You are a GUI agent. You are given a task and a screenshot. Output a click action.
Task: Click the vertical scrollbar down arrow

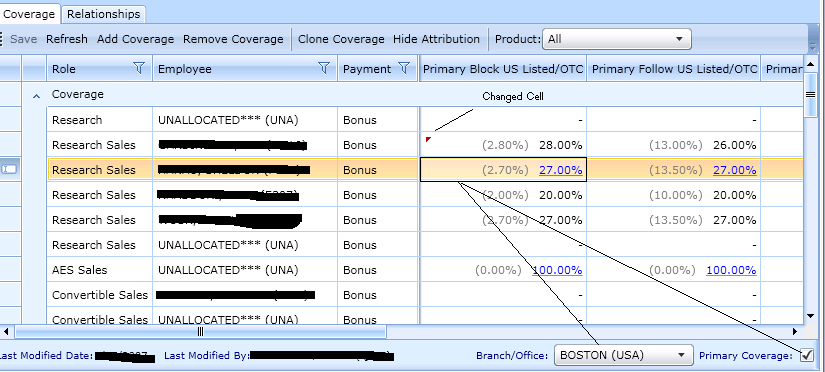tap(810, 316)
